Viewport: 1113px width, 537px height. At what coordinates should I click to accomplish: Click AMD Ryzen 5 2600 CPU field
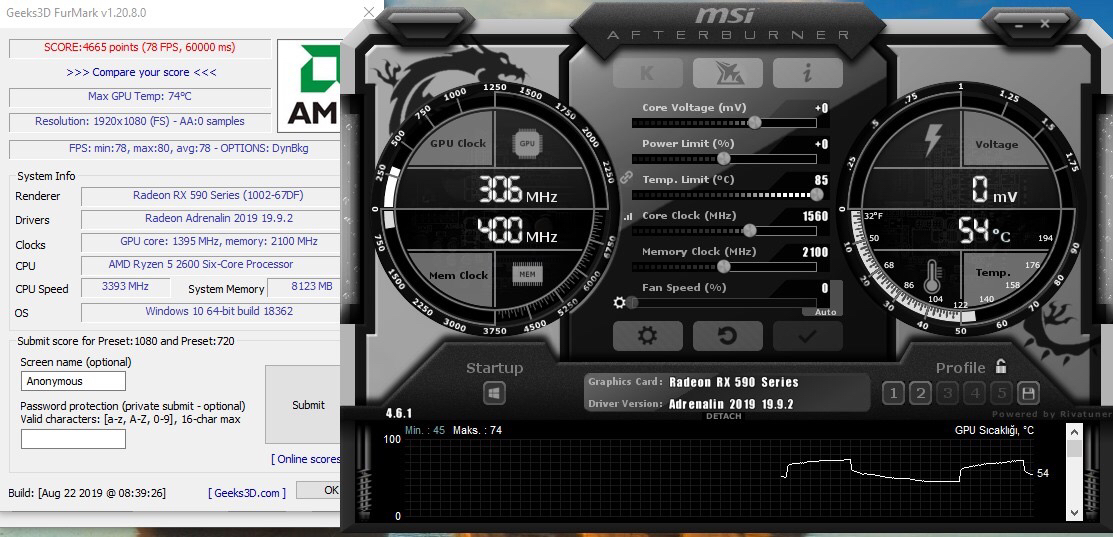pos(211,265)
